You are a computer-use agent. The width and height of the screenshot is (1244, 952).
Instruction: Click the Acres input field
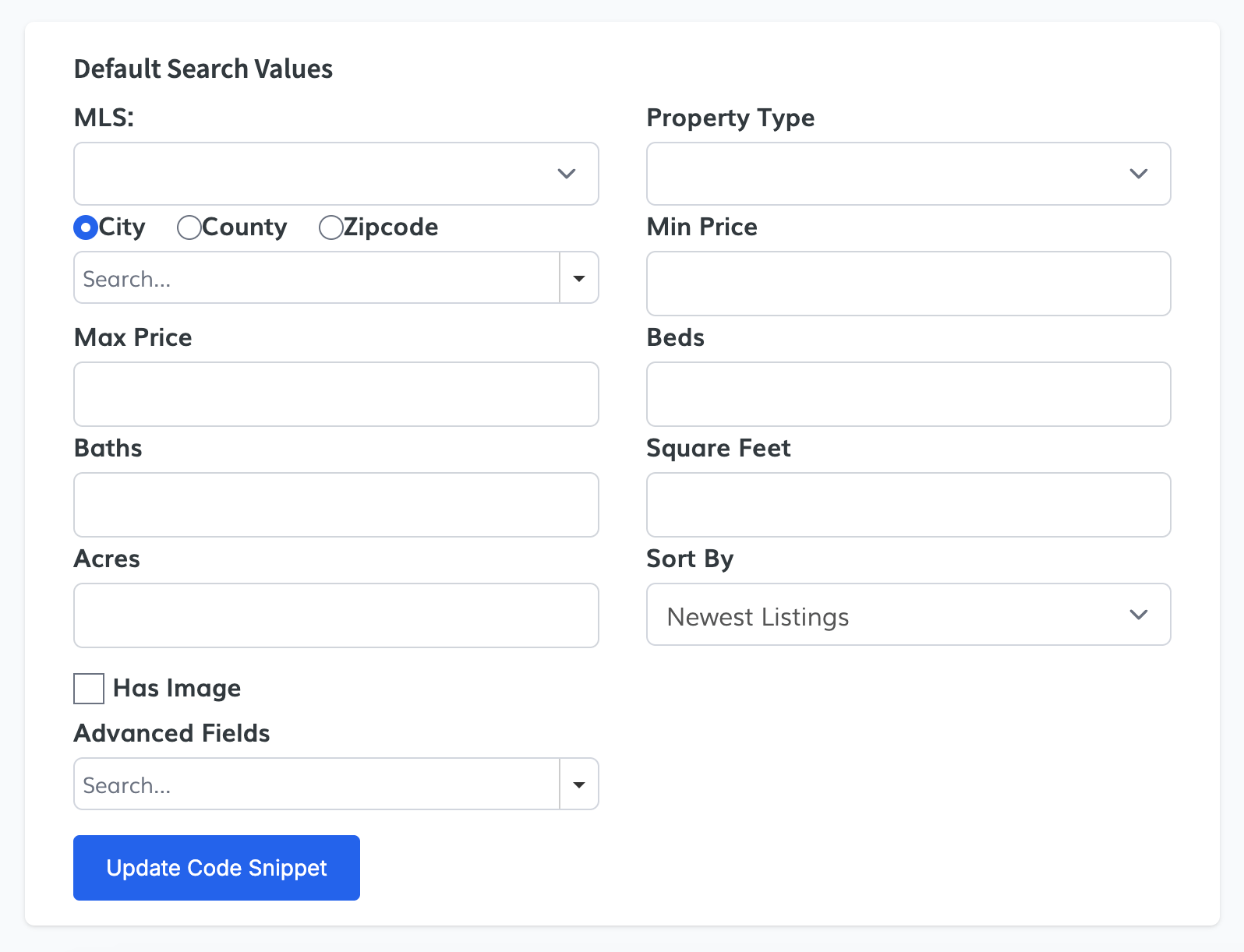(336, 615)
